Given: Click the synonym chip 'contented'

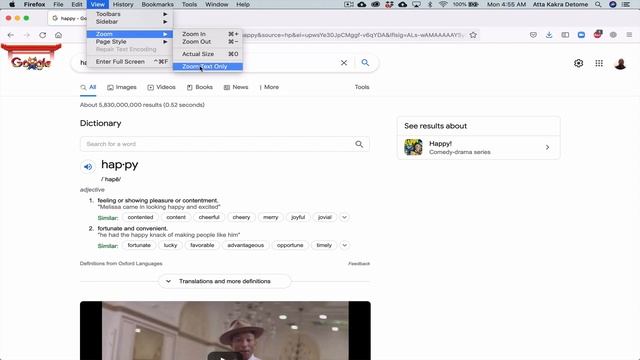Looking at the screenshot, I should point(140,218).
